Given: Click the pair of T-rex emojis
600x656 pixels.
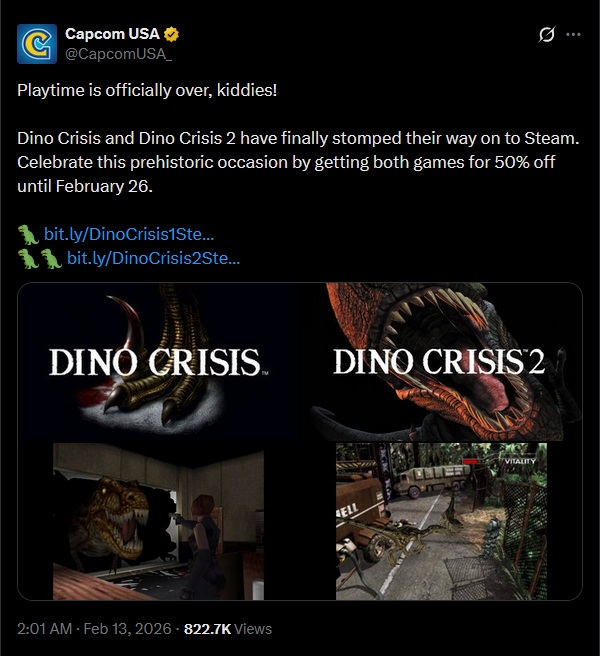Looking at the screenshot, I should (40, 259).
